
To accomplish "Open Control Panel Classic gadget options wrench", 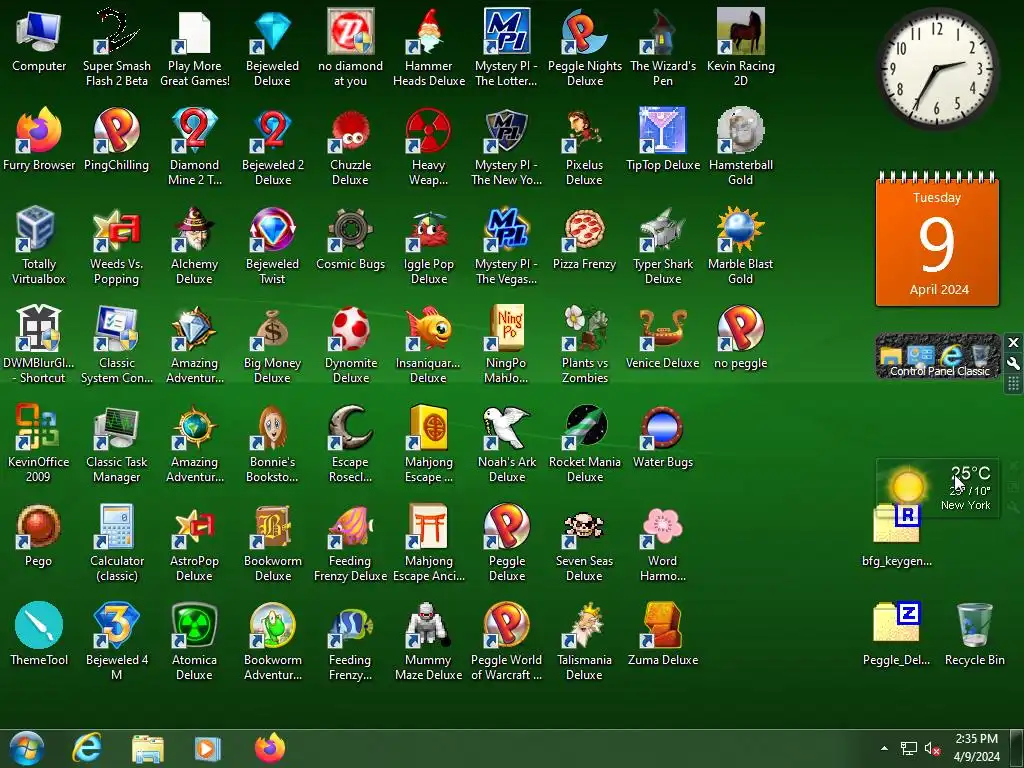I will click(x=1013, y=363).
